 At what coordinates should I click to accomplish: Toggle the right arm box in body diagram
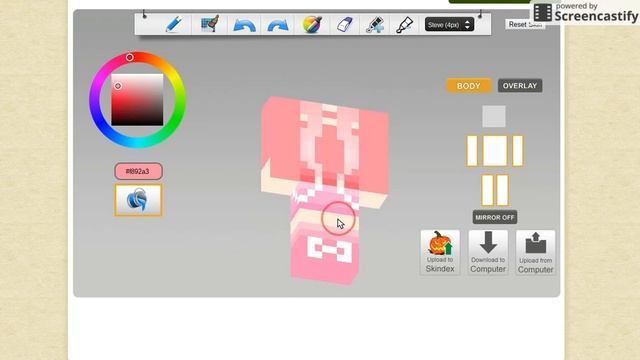point(518,151)
